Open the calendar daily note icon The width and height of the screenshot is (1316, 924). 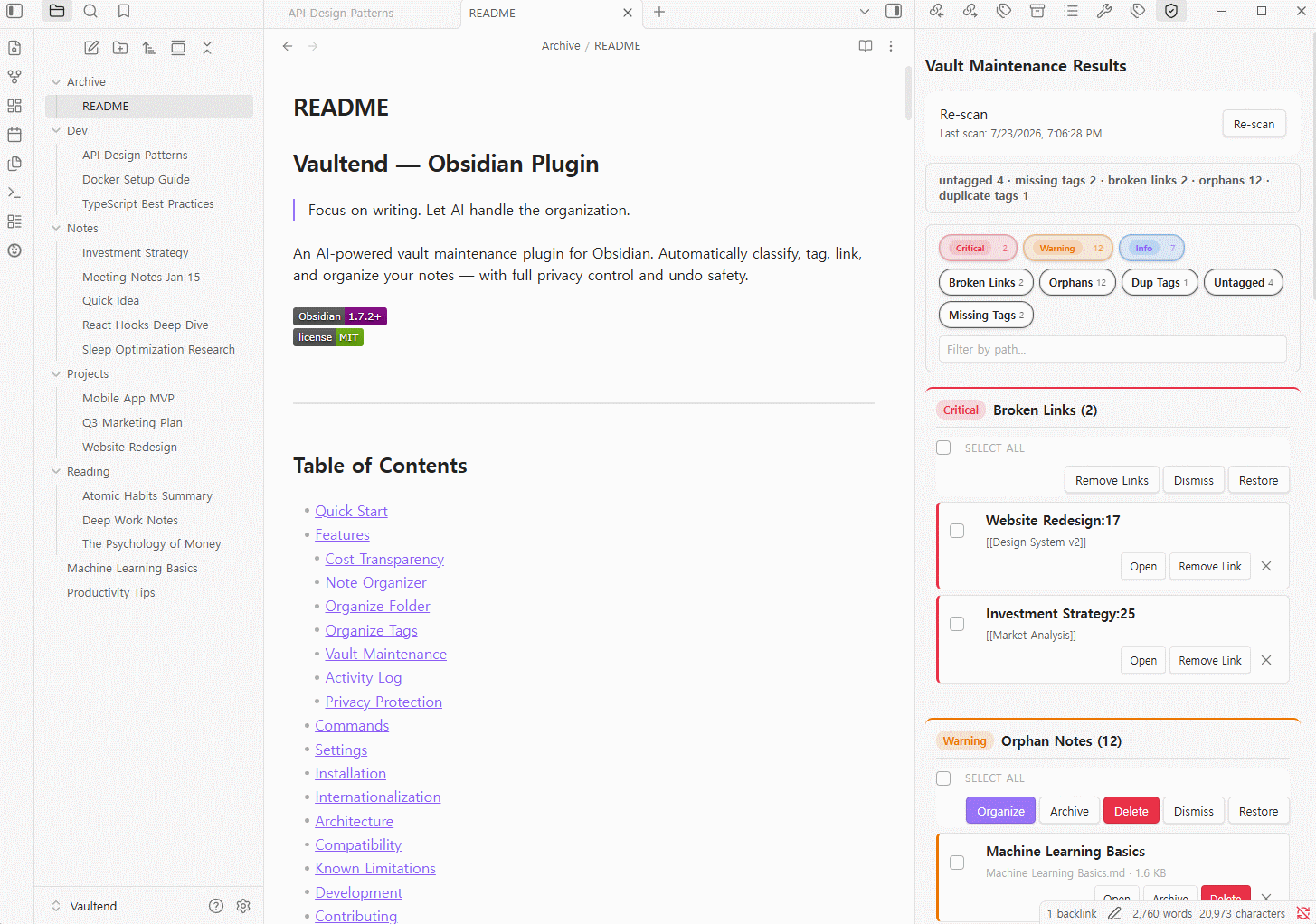click(14, 135)
